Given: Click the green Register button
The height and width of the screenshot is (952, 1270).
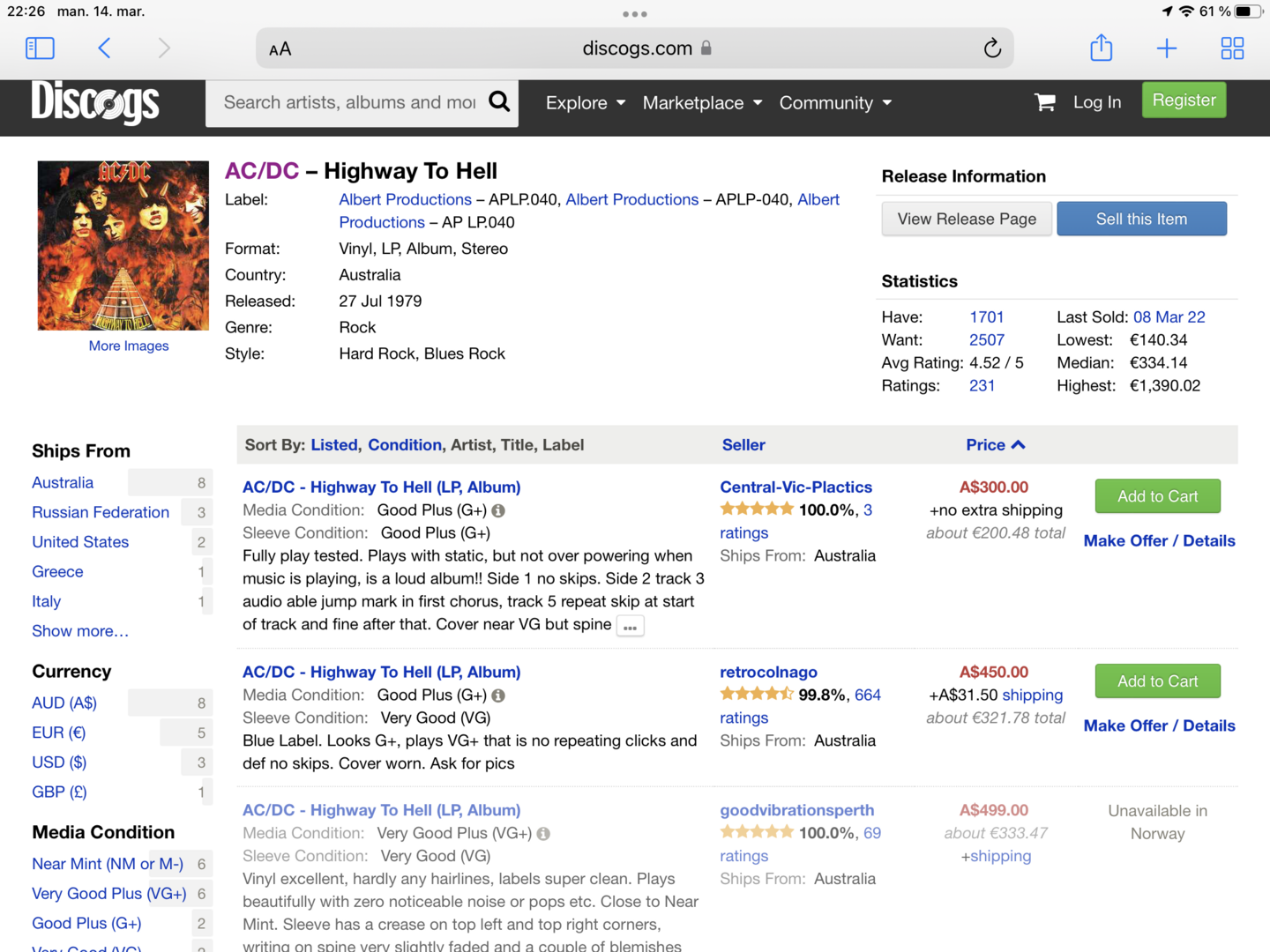Looking at the screenshot, I should coord(1184,100).
